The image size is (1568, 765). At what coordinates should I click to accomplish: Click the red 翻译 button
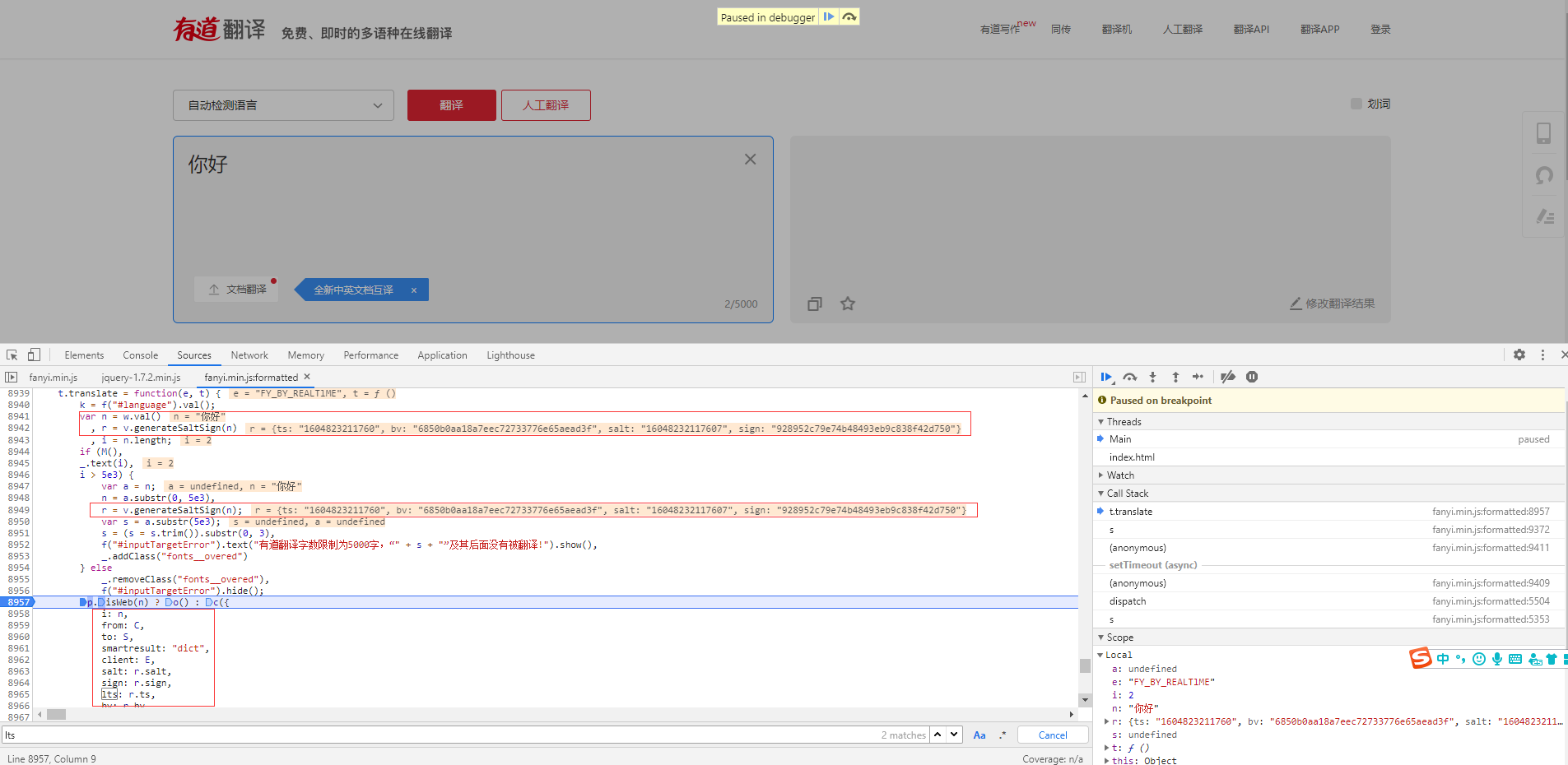tap(452, 105)
